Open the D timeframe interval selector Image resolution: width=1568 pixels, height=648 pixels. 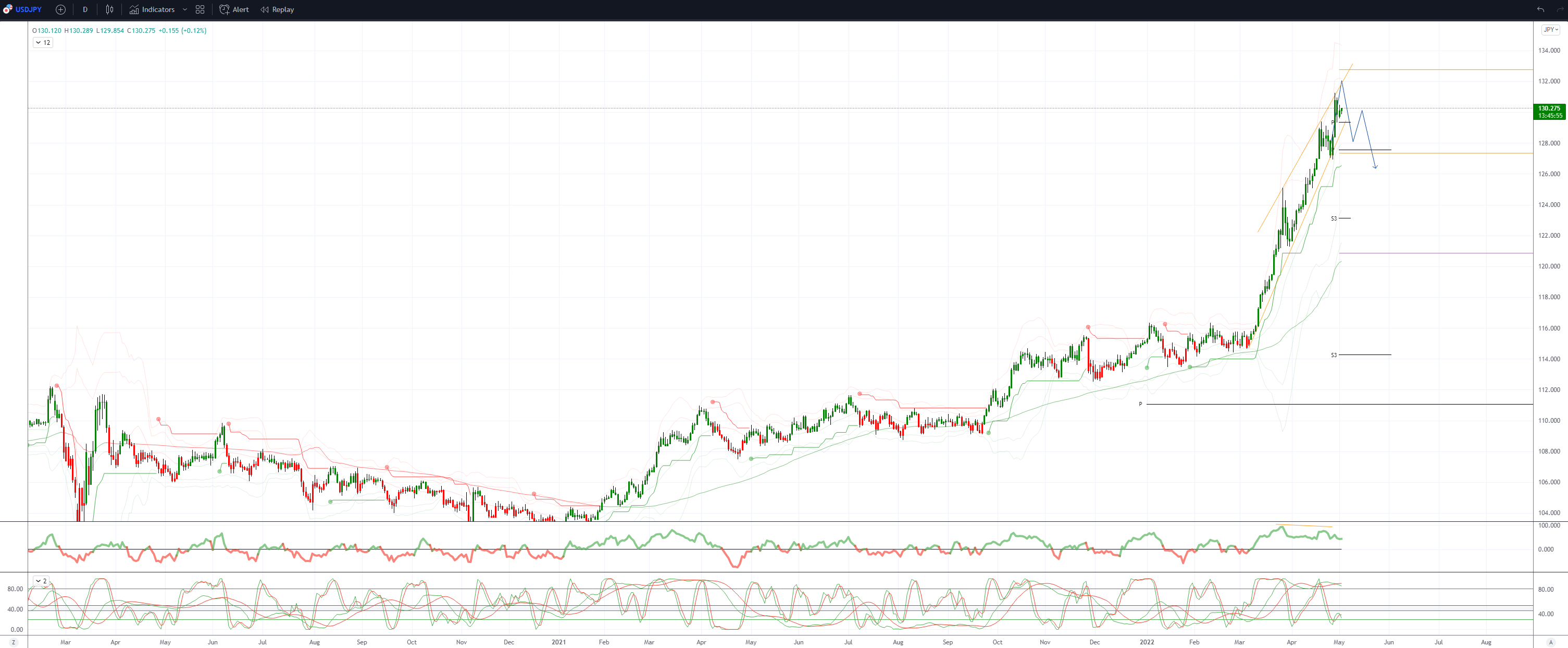84,9
